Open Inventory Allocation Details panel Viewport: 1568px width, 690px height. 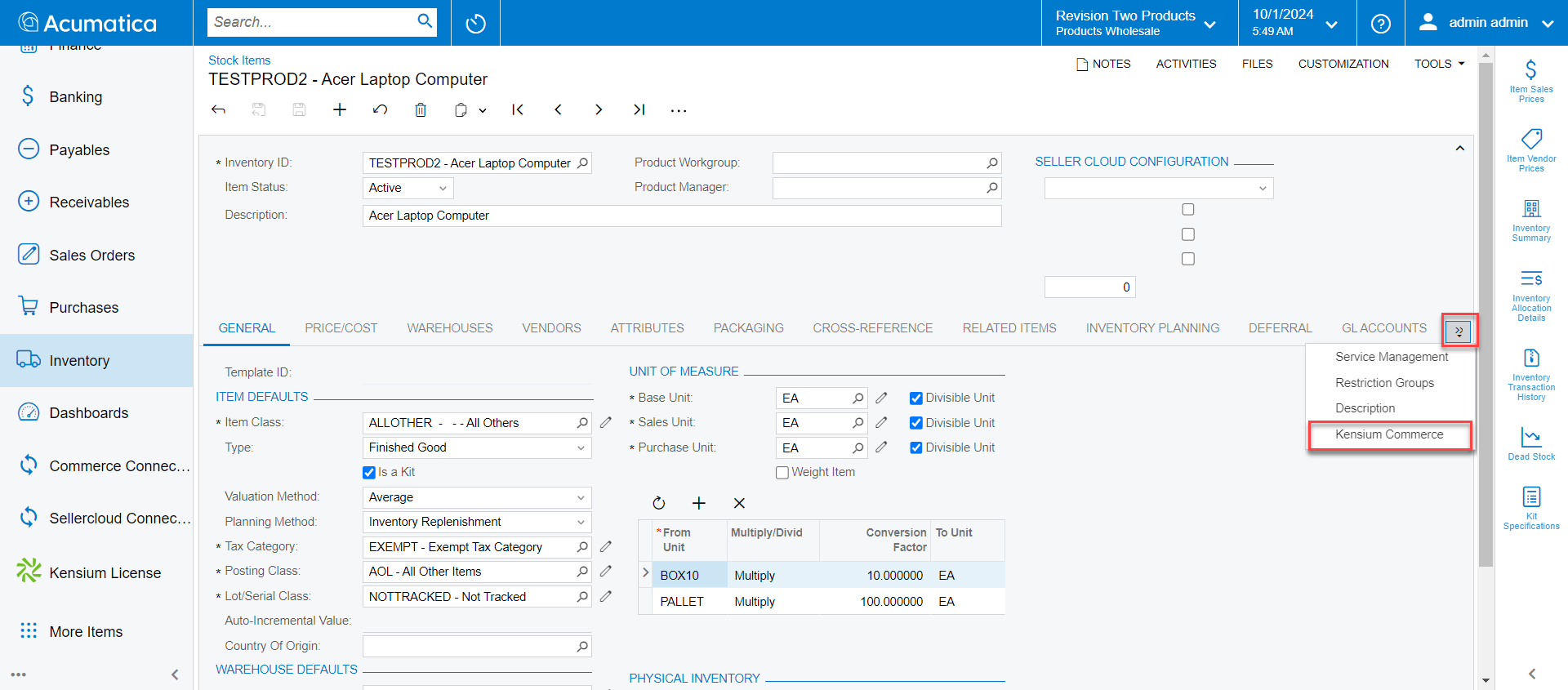tap(1531, 296)
